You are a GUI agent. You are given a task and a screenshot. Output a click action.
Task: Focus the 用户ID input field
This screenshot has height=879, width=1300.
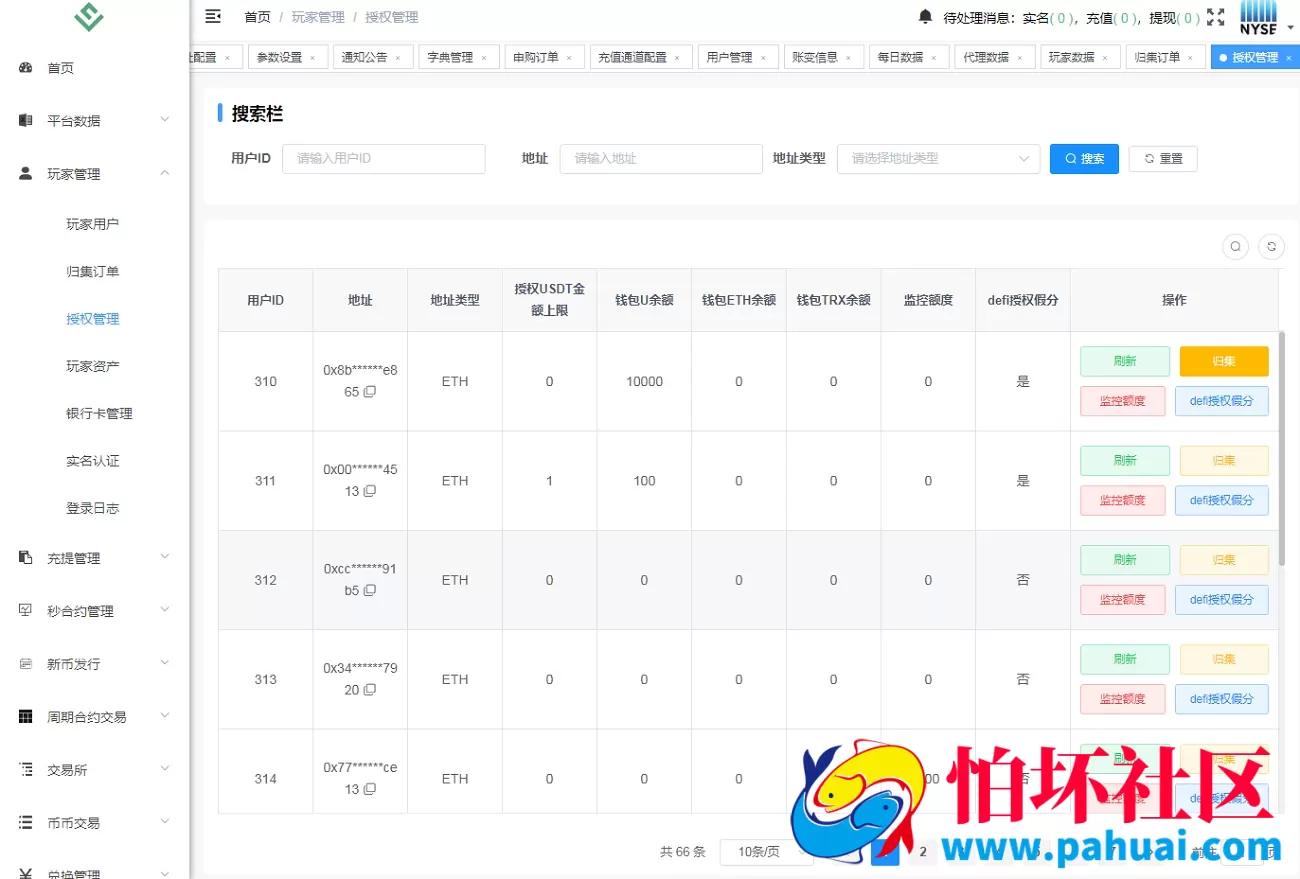pos(384,158)
